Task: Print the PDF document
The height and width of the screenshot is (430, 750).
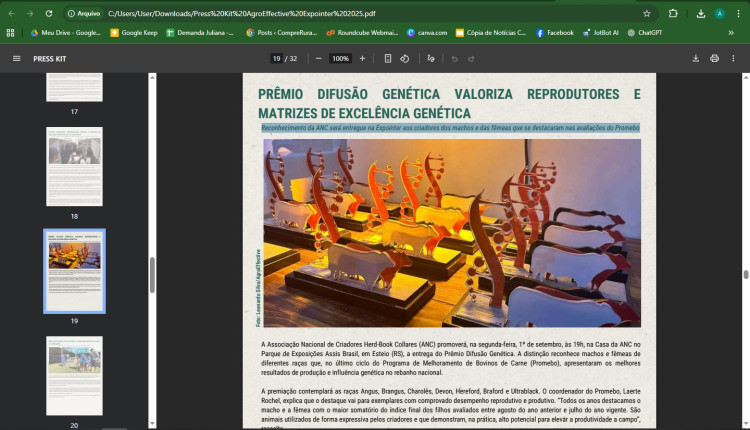Action: pyautogui.click(x=714, y=58)
